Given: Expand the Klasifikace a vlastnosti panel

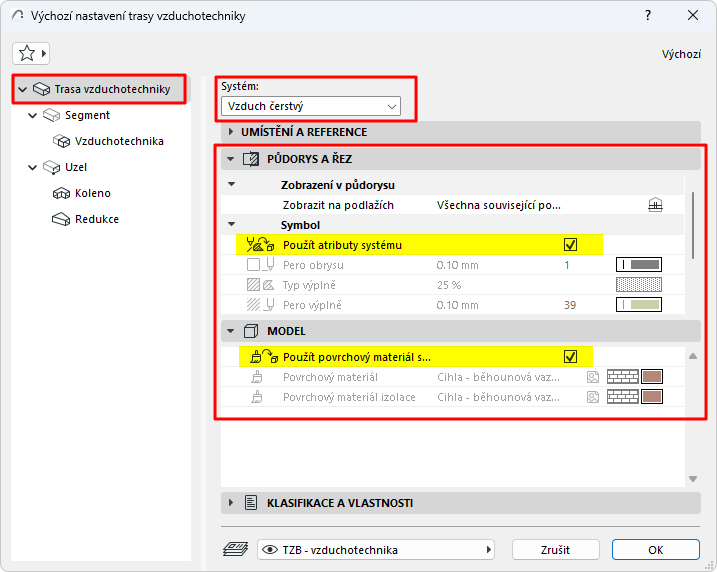Looking at the screenshot, I should [x=231, y=503].
